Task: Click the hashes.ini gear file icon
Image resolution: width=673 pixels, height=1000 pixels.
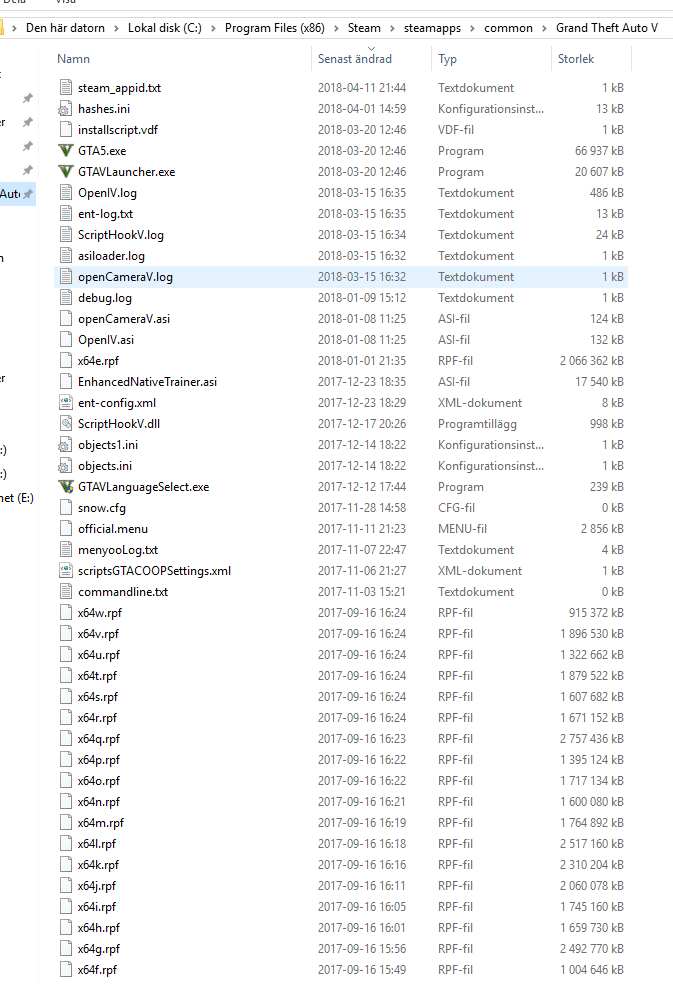Action: click(x=65, y=109)
